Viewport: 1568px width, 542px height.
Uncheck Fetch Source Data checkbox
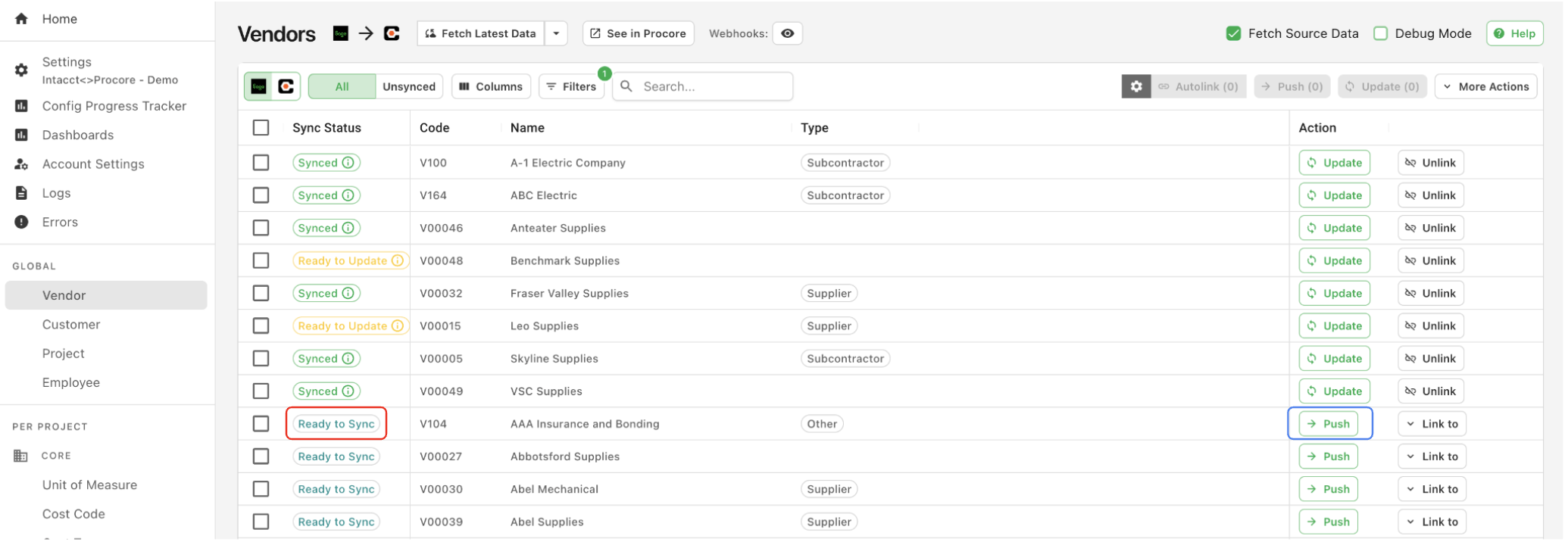click(1233, 33)
